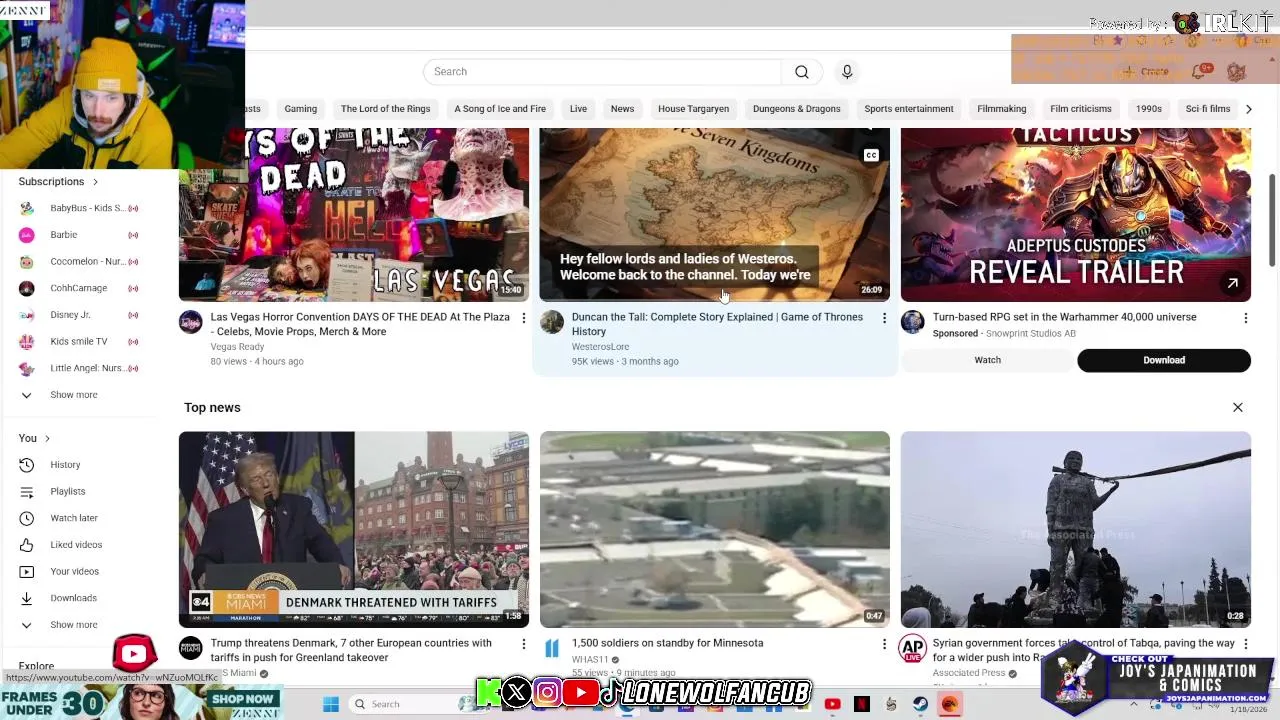
Task: Open Liked videos in the sidebar
Action: click(76, 545)
